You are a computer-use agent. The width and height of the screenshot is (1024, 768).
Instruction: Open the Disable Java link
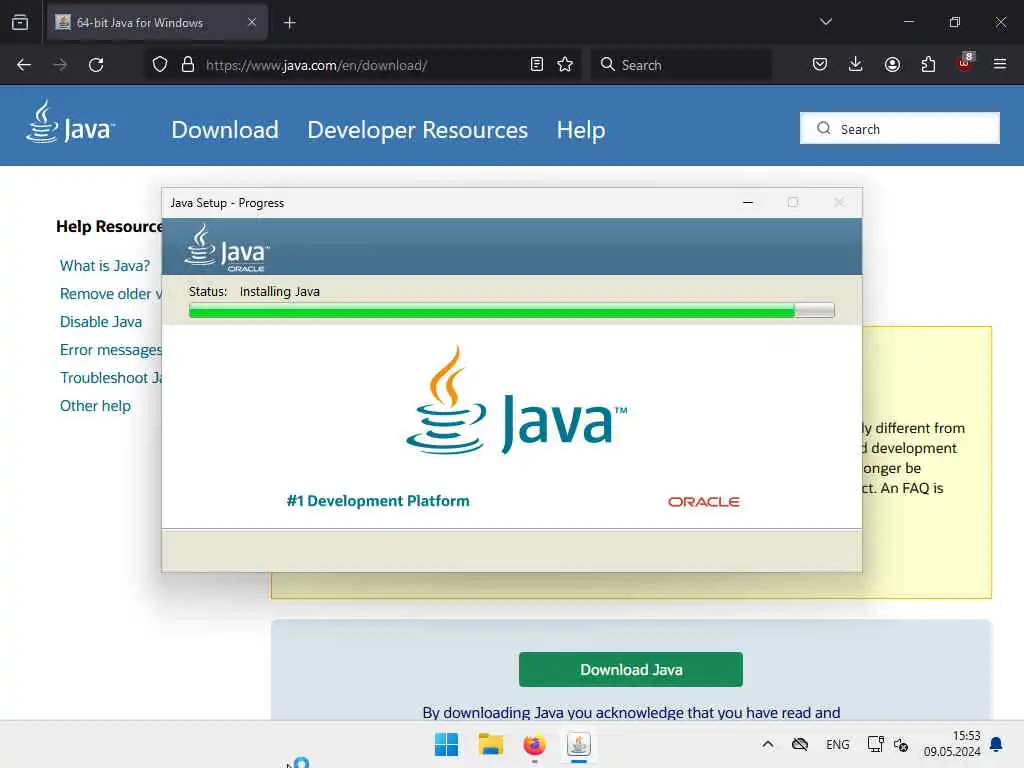pos(101,322)
